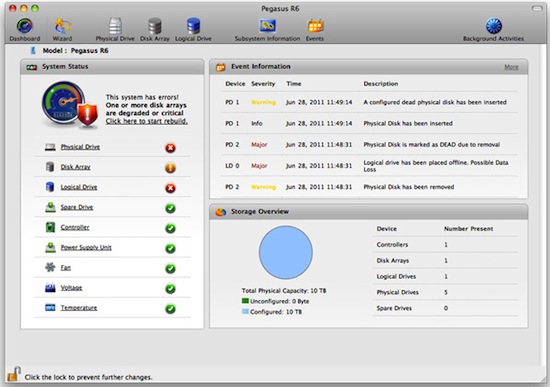Click the System Status panel header icon

(x=32, y=67)
